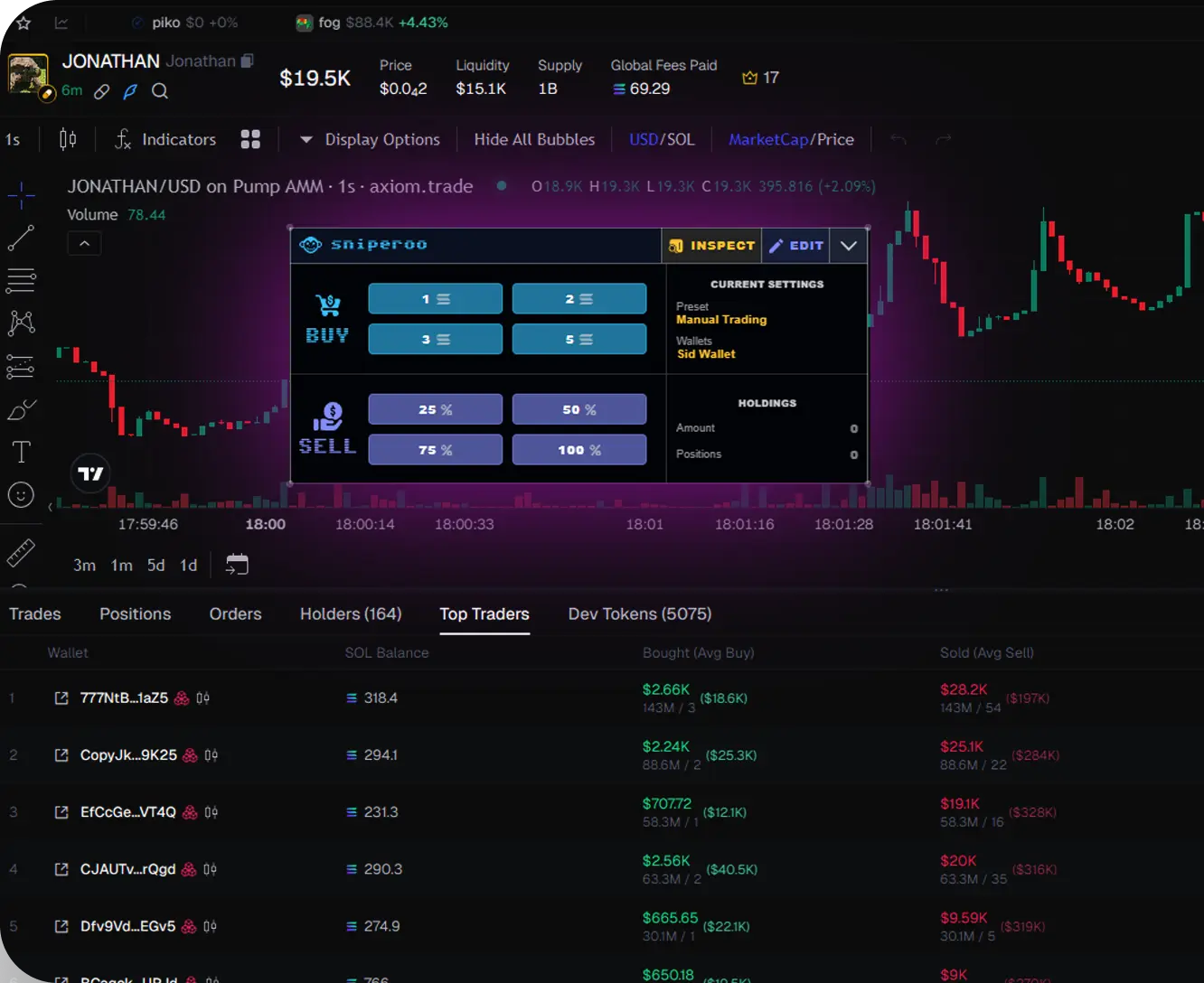Open the Holders (164) tab
Image resolution: width=1204 pixels, height=983 pixels.
click(x=351, y=614)
